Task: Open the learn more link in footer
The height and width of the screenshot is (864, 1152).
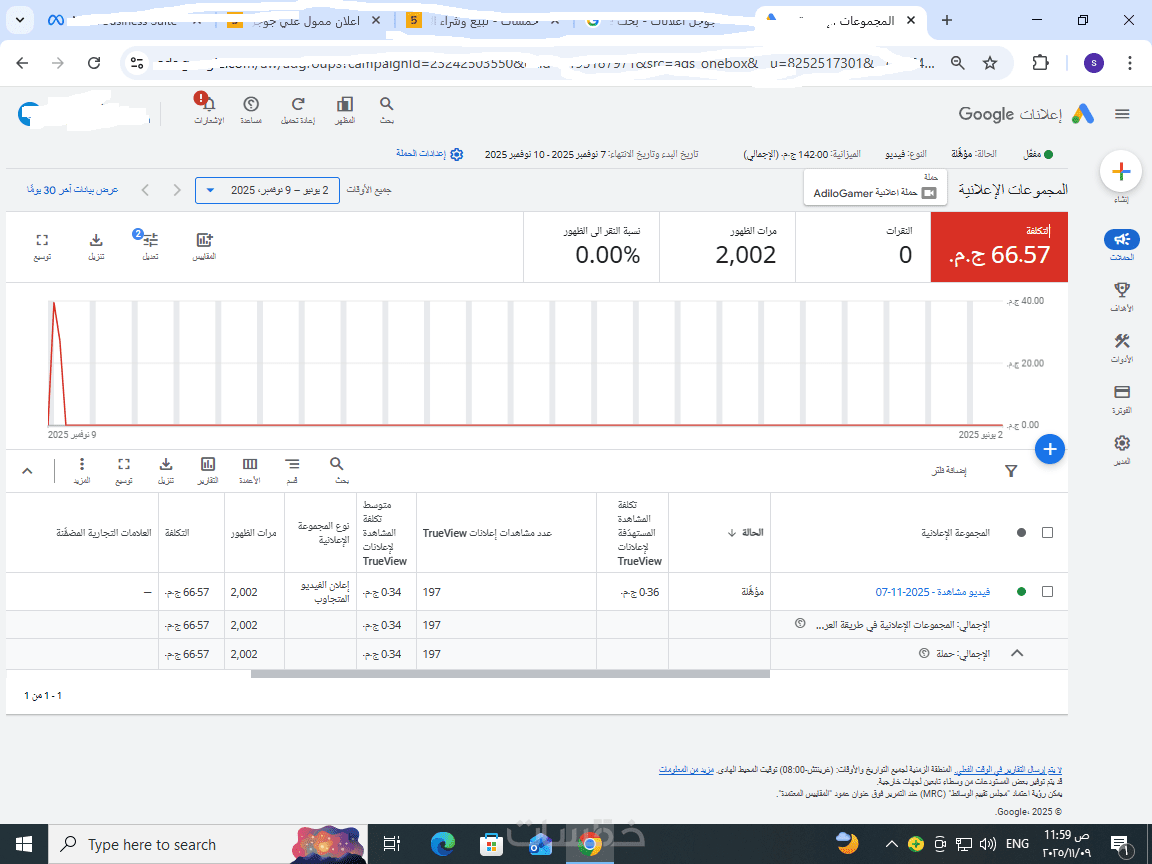Action: click(x=686, y=770)
